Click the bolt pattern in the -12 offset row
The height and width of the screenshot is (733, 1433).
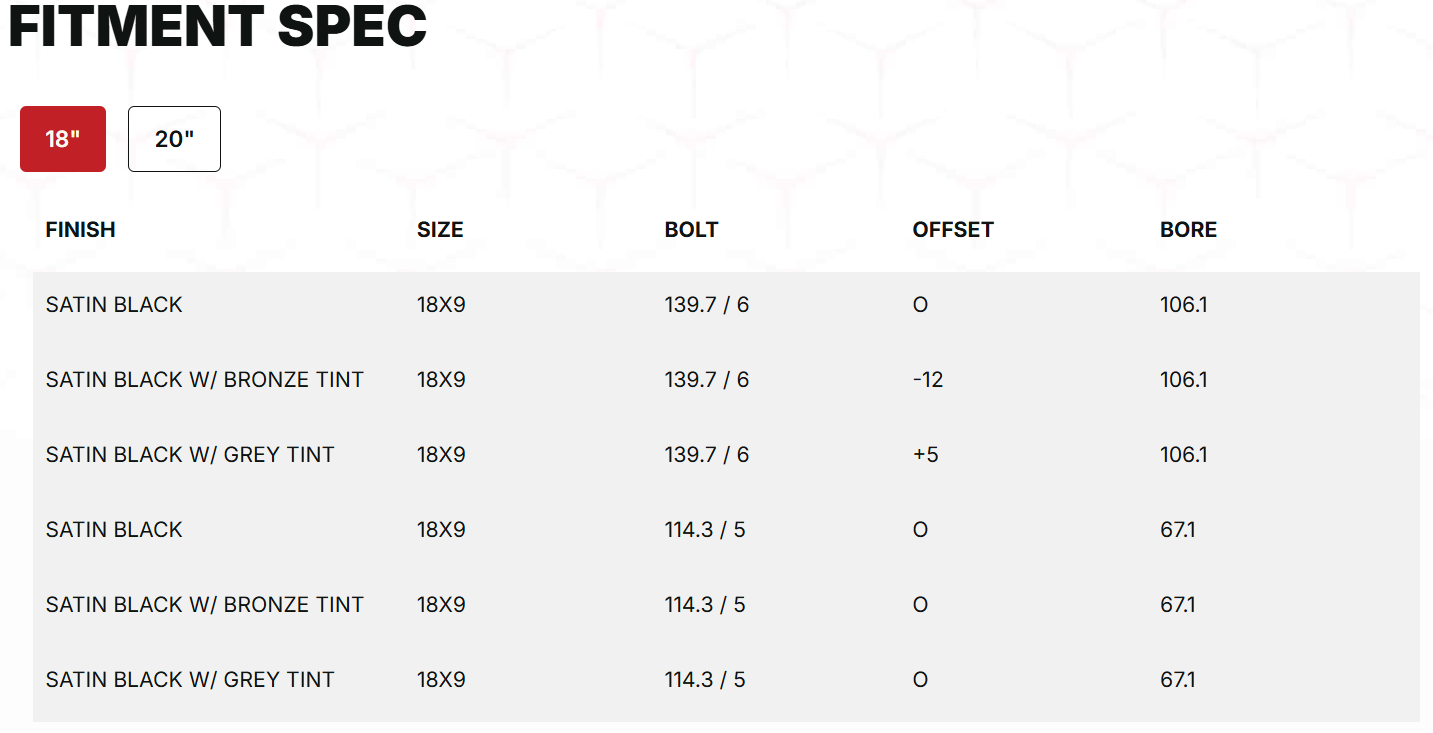click(706, 380)
